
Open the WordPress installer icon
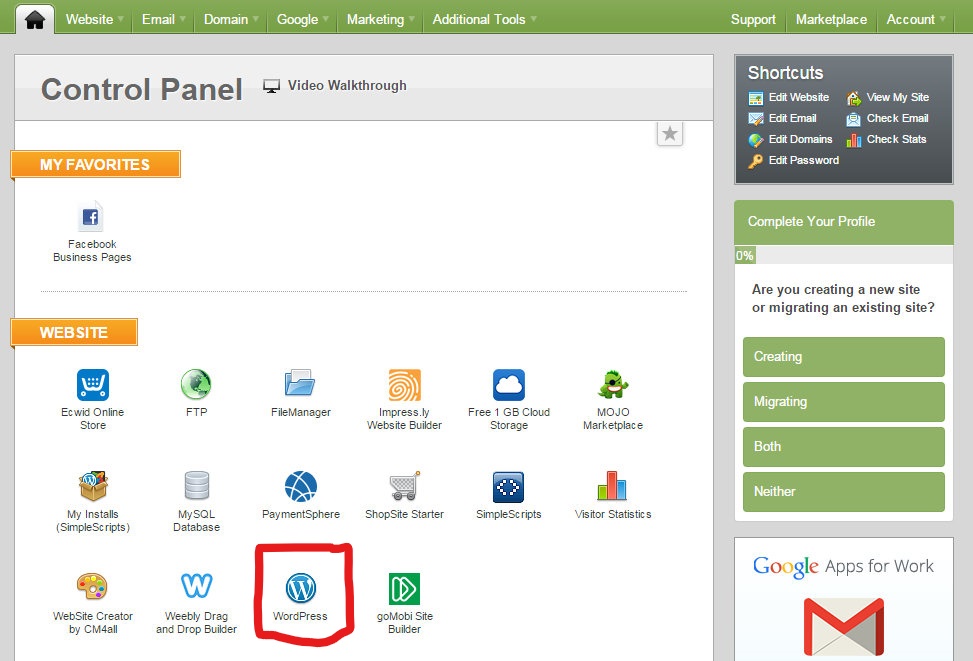coord(300,589)
